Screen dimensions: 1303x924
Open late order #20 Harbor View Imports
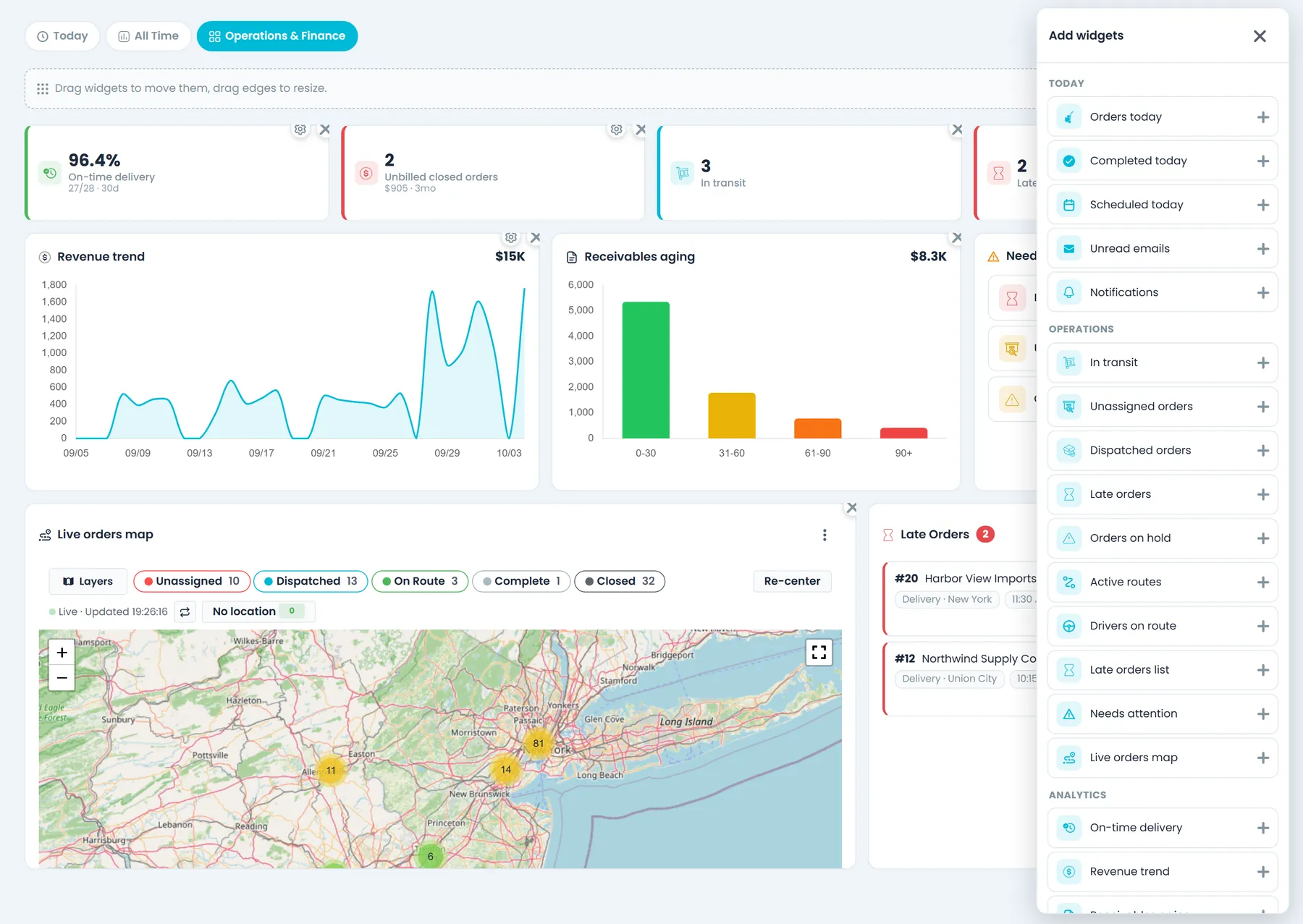961,599
